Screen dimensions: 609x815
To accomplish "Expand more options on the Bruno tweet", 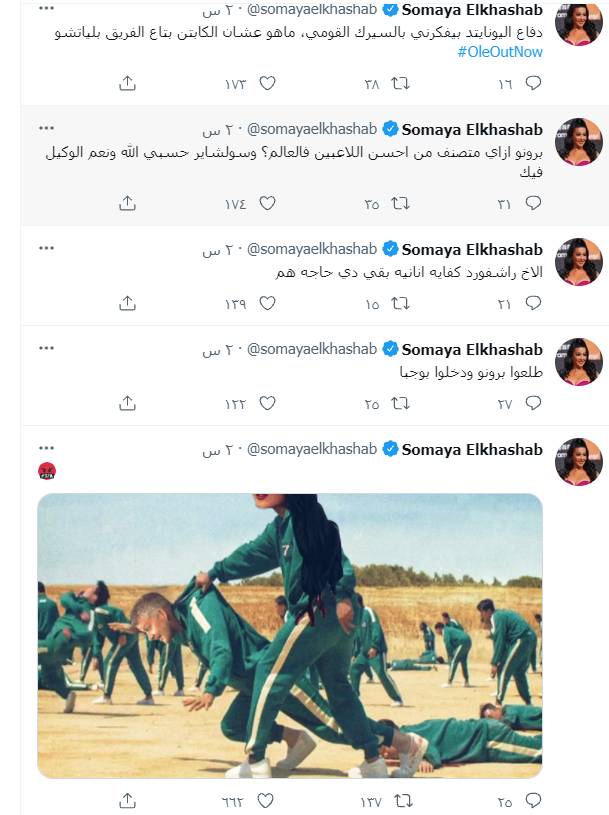I will pos(46,129).
